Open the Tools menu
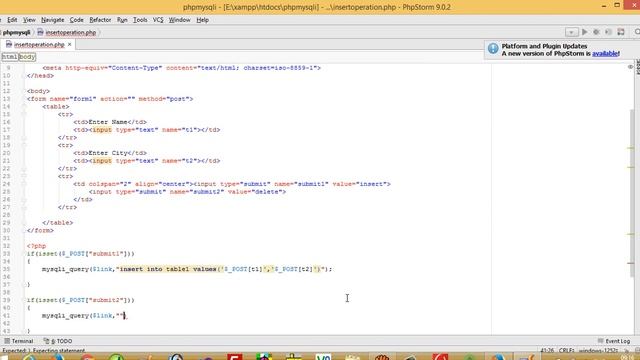 tap(140, 20)
